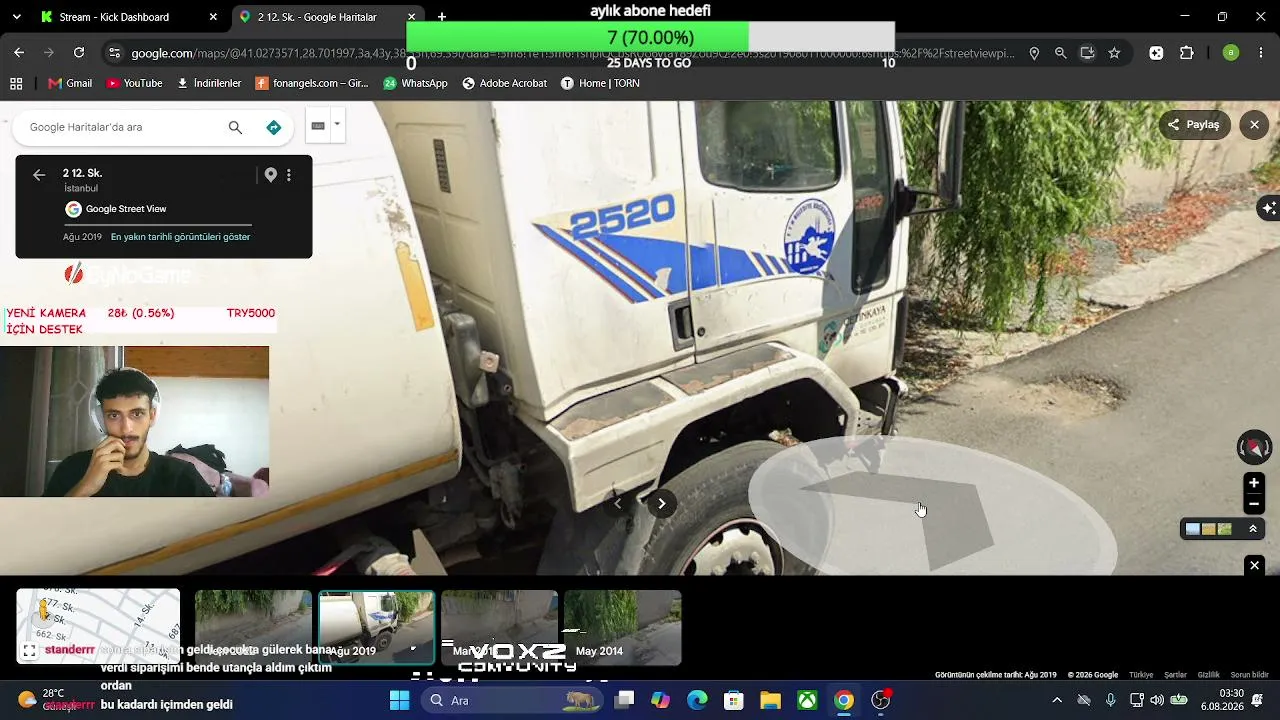Open the YouTube bookmark
Image resolution: width=1280 pixels, height=720 pixels.
pos(134,83)
